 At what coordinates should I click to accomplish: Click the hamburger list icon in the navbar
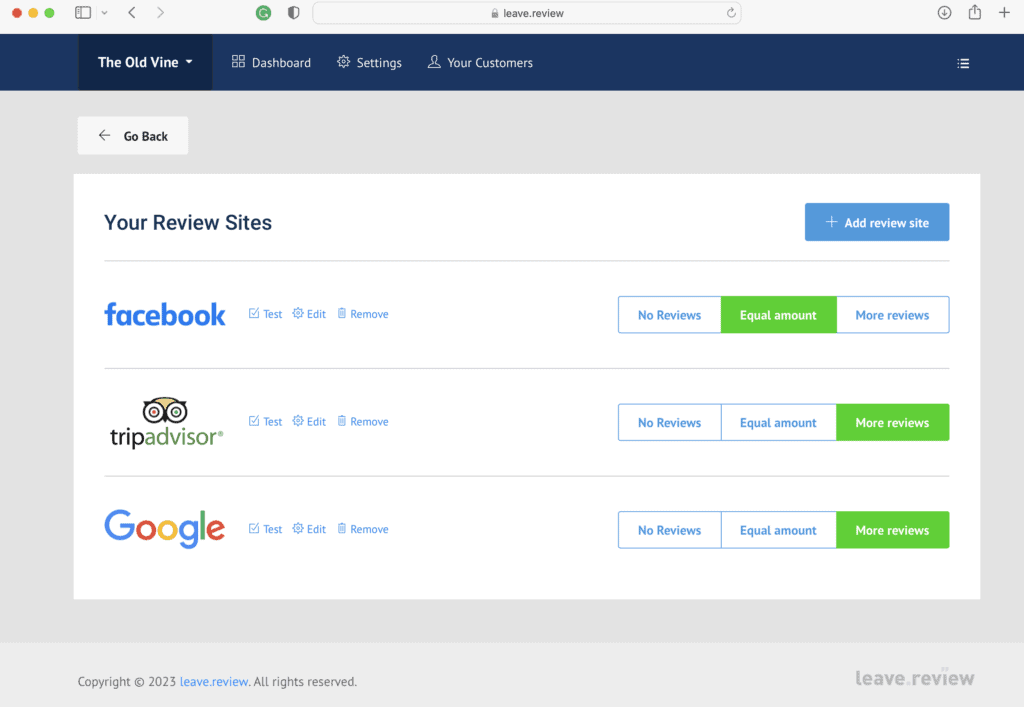(x=963, y=63)
